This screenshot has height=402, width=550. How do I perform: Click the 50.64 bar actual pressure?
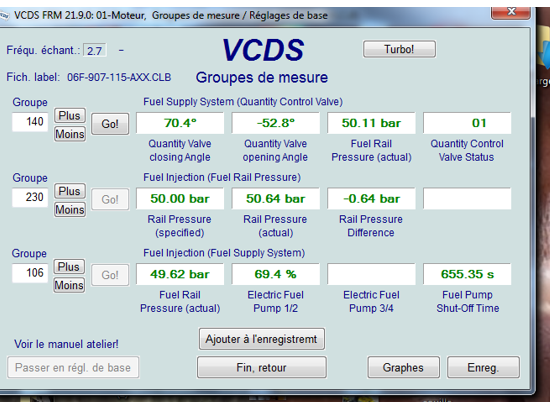pos(276,199)
